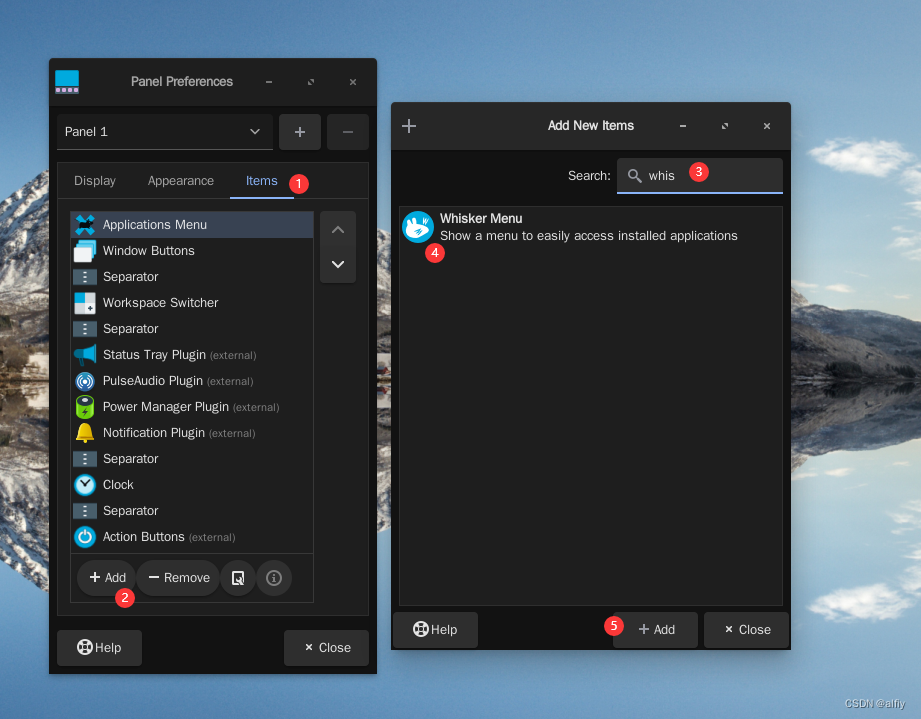This screenshot has width=921, height=719.
Task: Focus the Search input field
Action: pyautogui.click(x=700, y=176)
